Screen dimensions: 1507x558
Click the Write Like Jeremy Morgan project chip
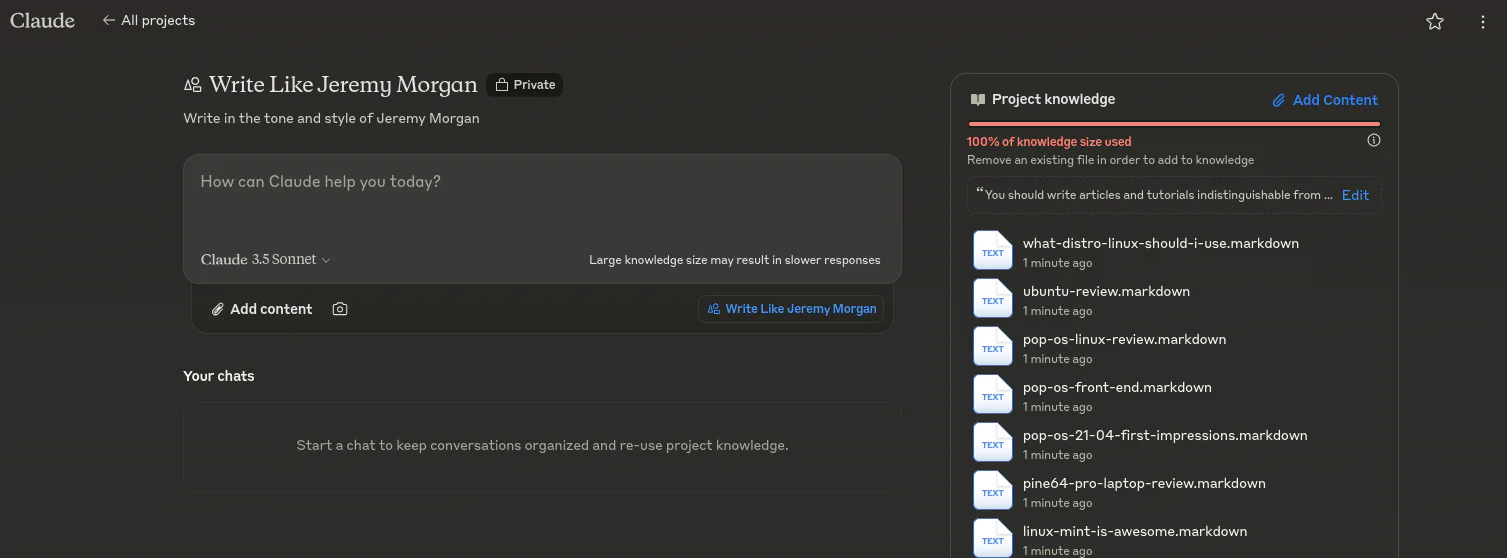pos(791,309)
